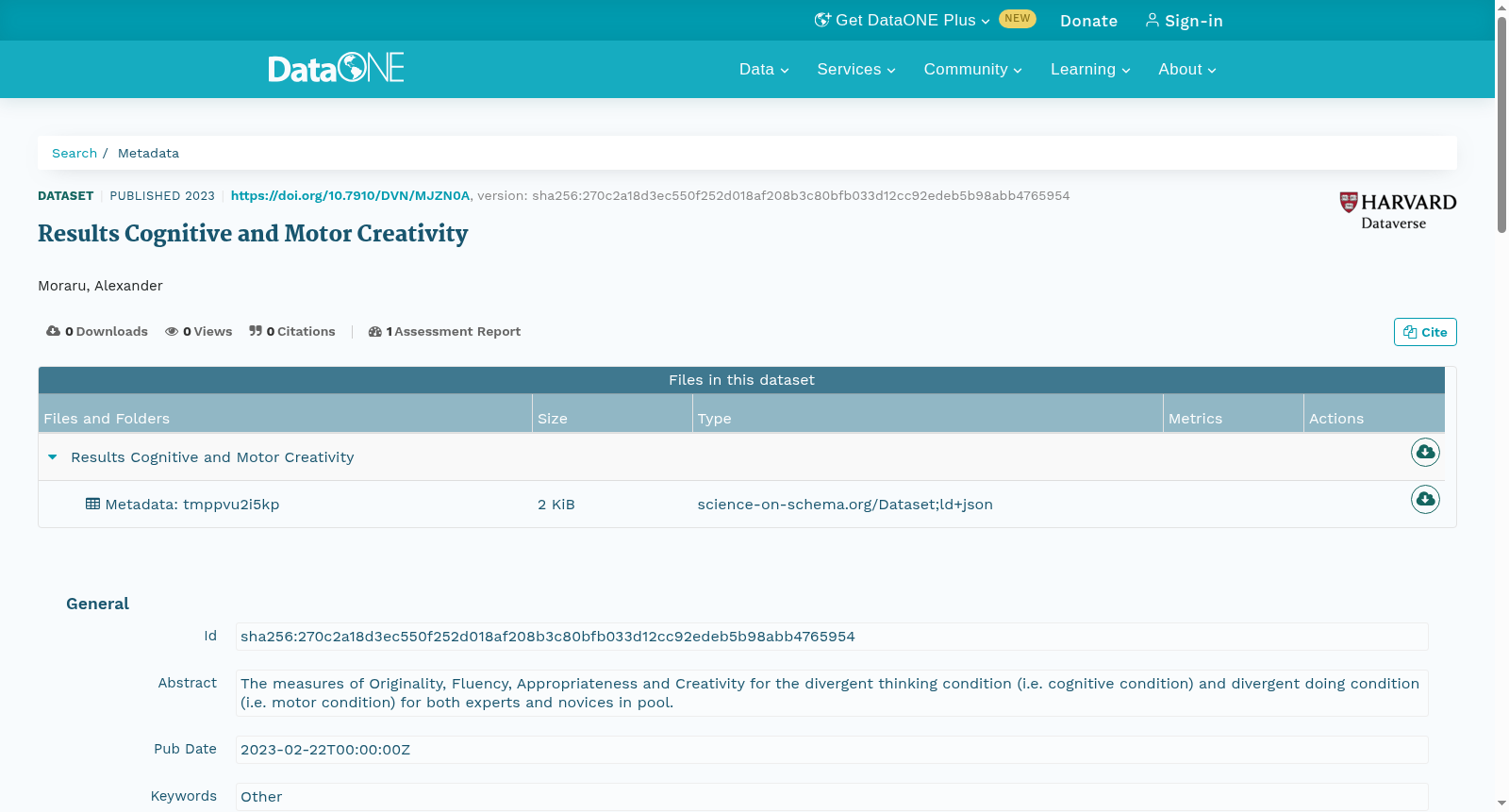The image size is (1509, 812).
Task: Open the Community menu
Action: pos(972,70)
